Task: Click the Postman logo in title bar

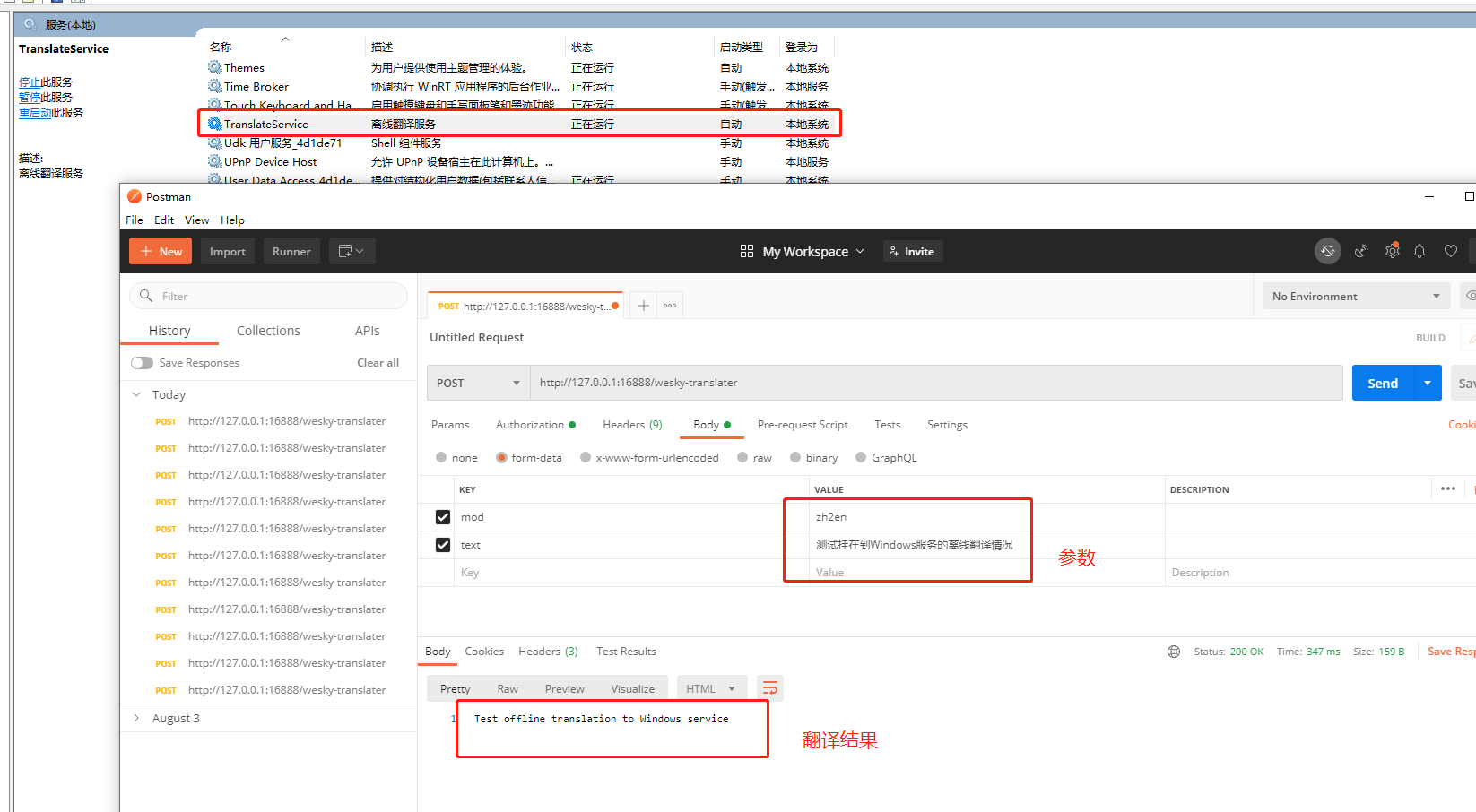Action: click(135, 196)
